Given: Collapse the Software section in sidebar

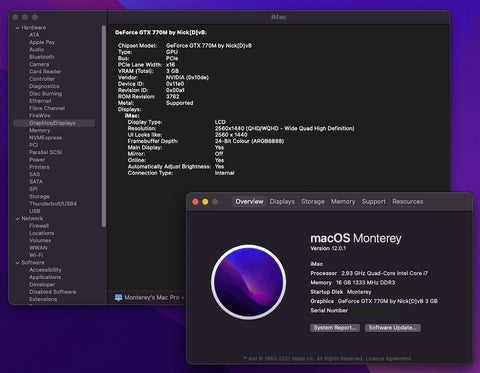Looking at the screenshot, I should click(x=18, y=263).
